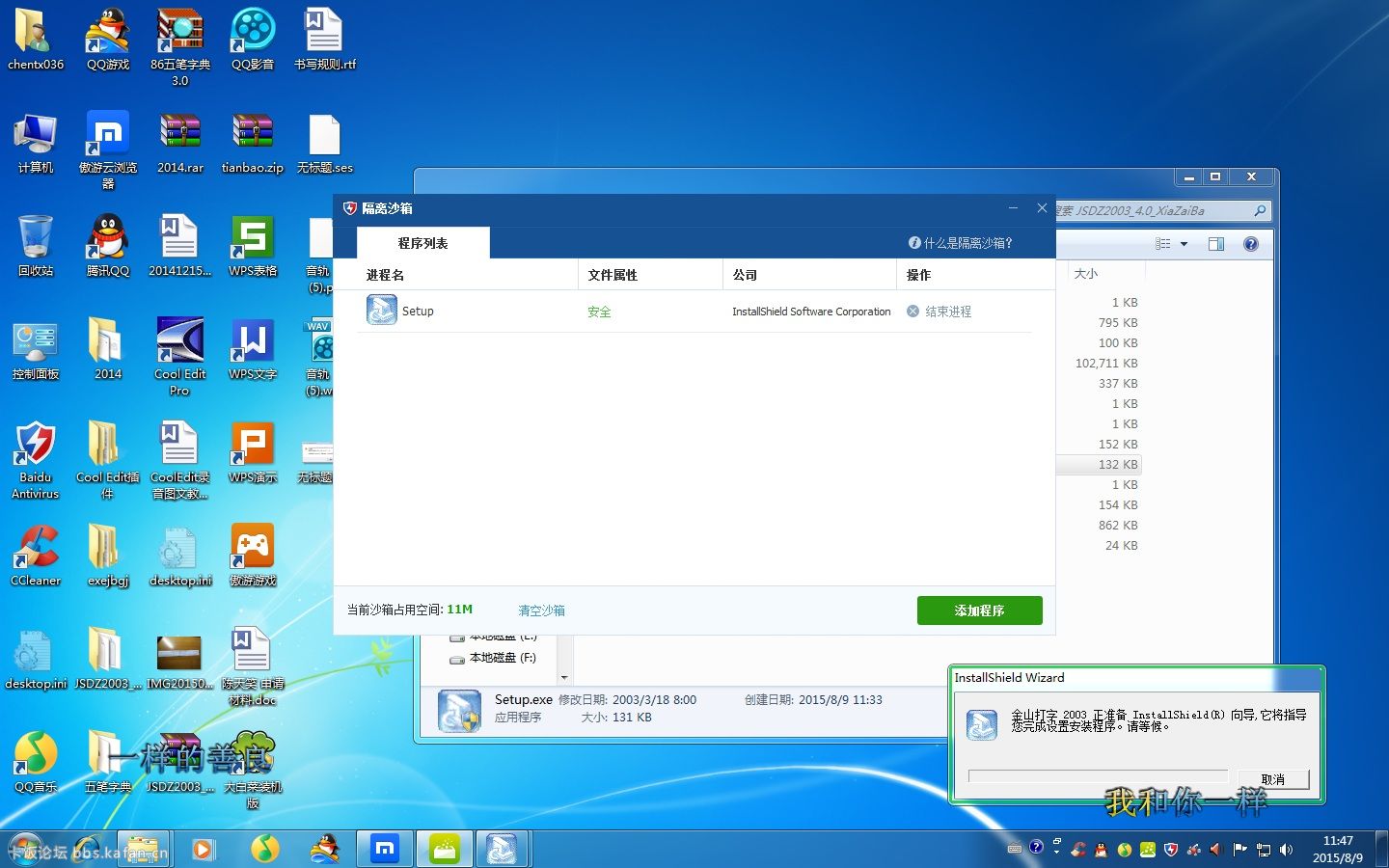
Task: Click 结束进程 to end Setup process
Action: point(940,312)
